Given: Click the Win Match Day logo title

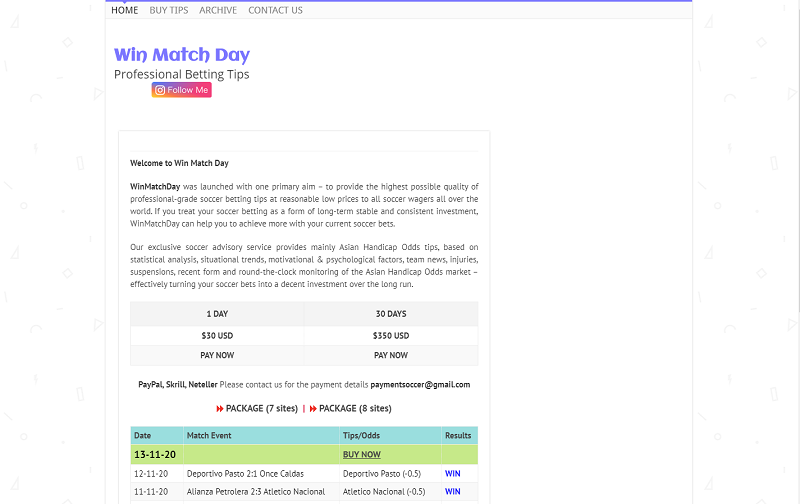Looking at the screenshot, I should pos(182,55).
